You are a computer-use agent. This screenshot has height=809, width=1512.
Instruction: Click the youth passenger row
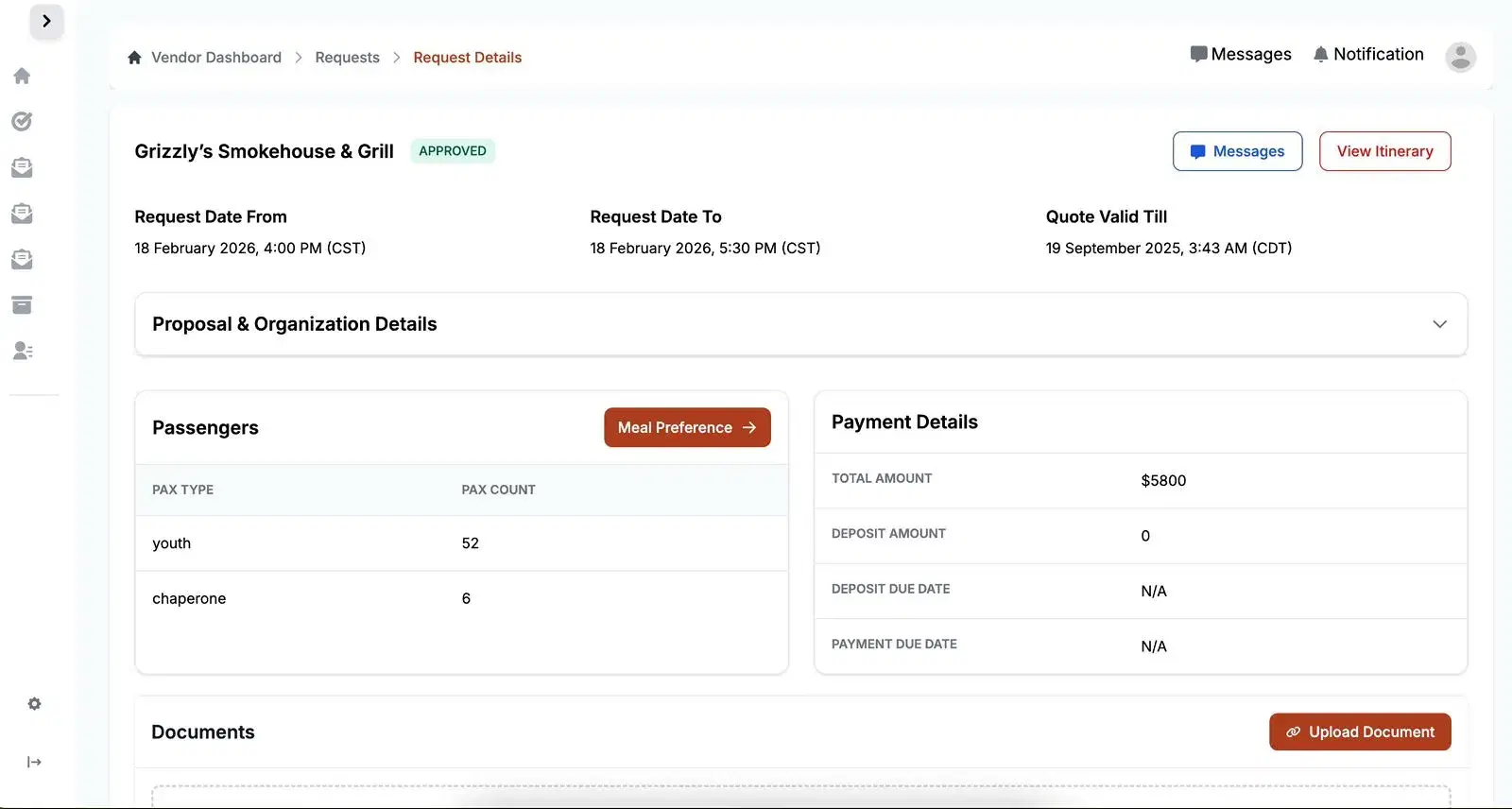(x=461, y=543)
